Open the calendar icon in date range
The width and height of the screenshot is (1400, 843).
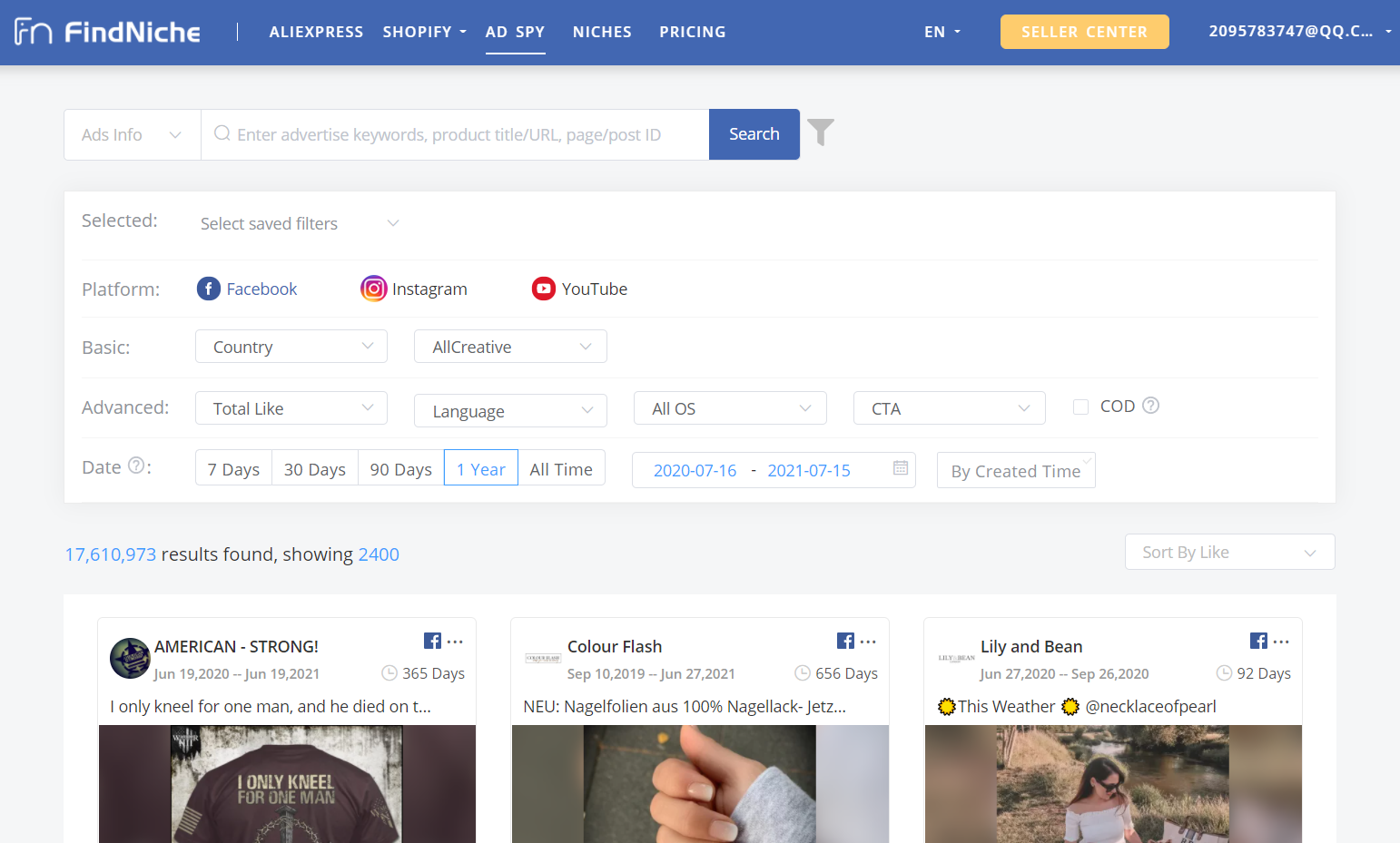tap(901, 468)
